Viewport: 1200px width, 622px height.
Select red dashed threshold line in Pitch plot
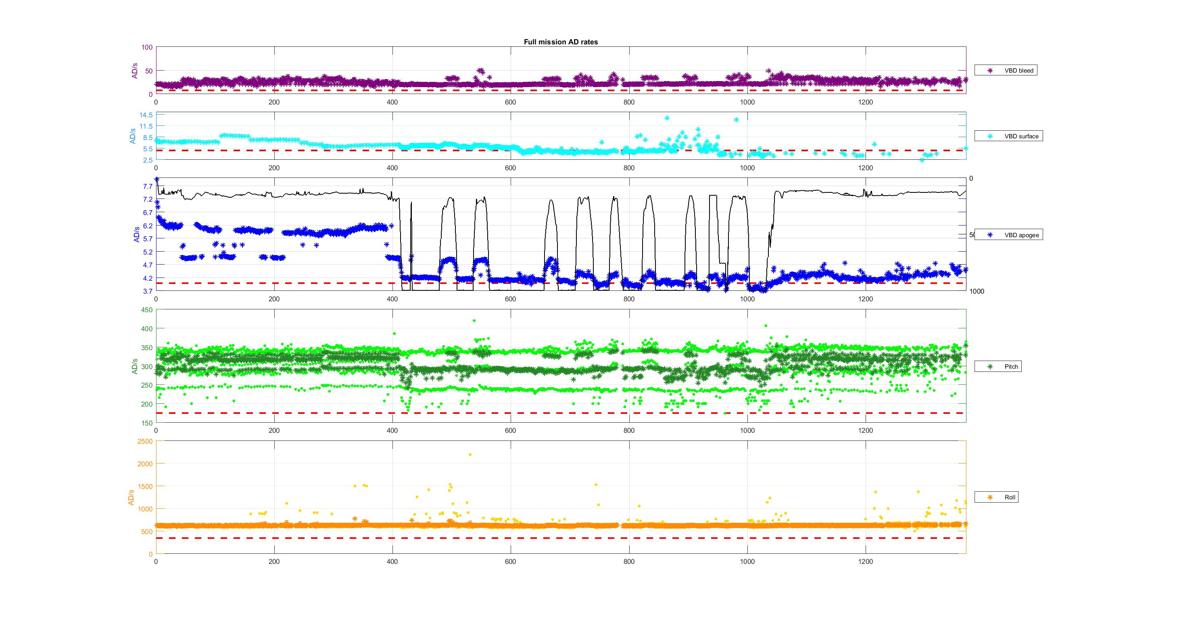(560, 413)
